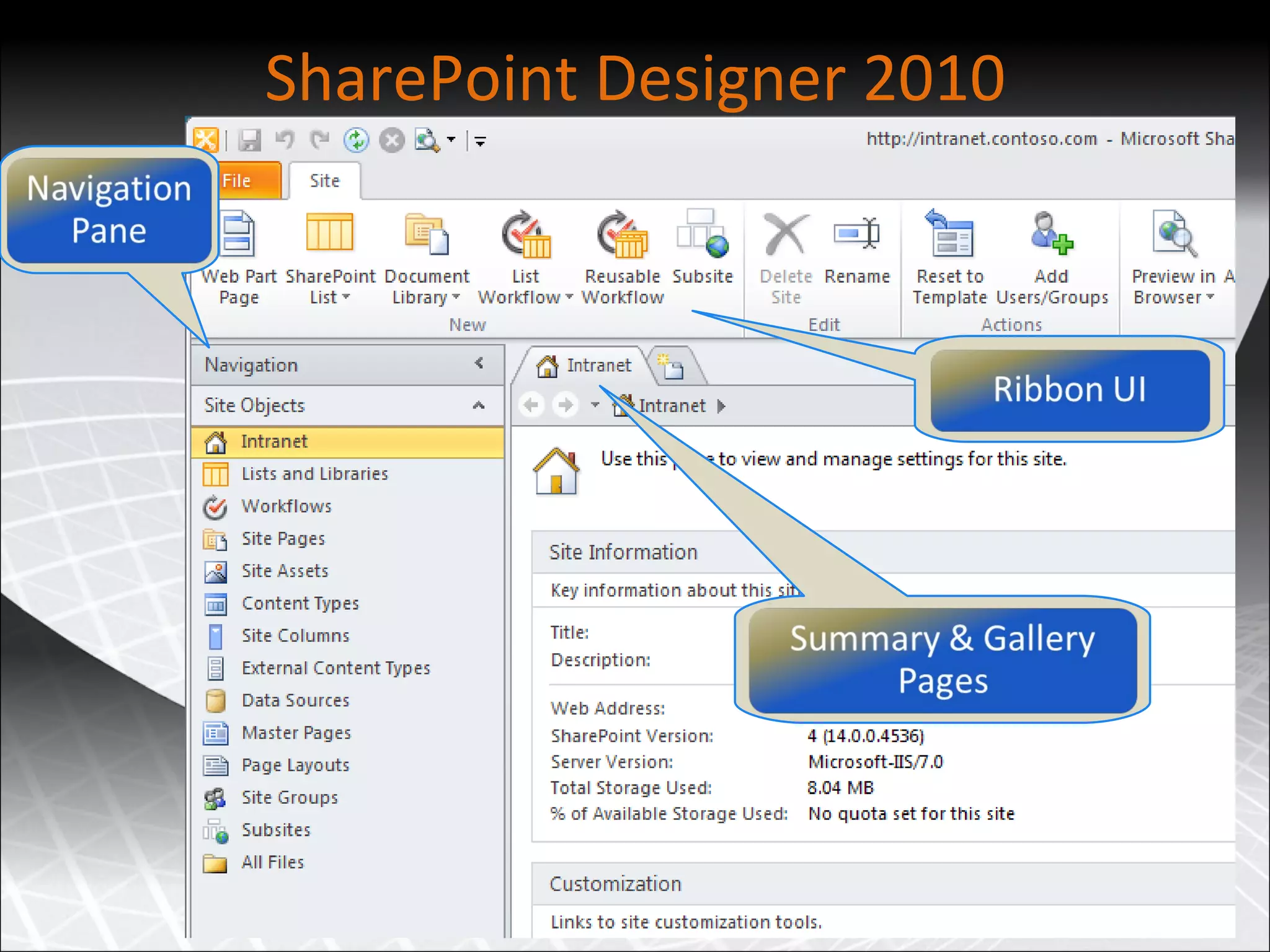Collapse the Navigation pane with arrow

[479, 363]
